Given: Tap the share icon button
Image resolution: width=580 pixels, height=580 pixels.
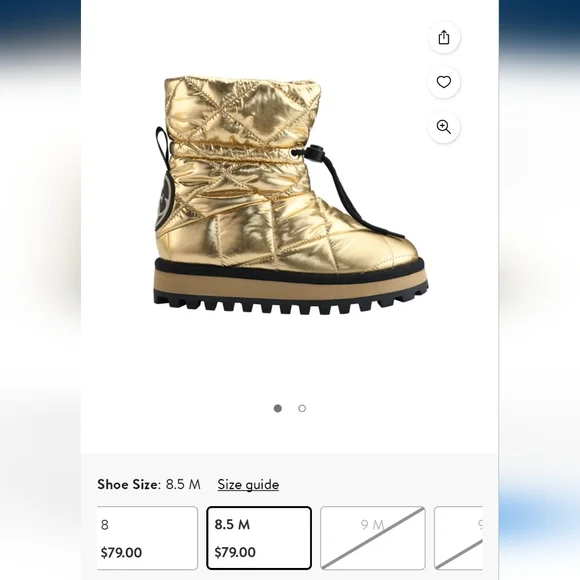Looking at the screenshot, I should tap(444, 37).
